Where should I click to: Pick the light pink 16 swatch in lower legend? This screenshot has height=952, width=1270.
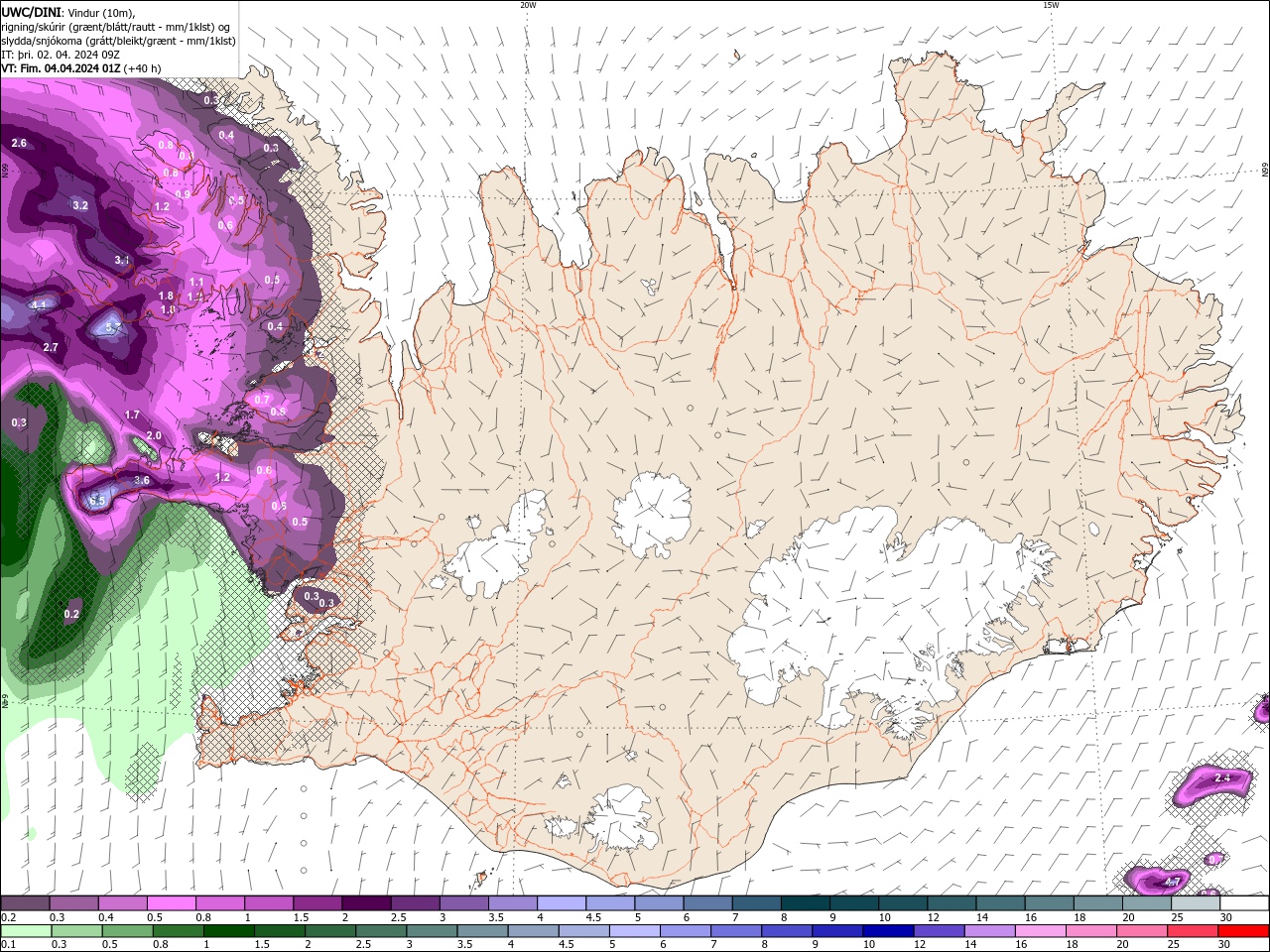(1039, 931)
